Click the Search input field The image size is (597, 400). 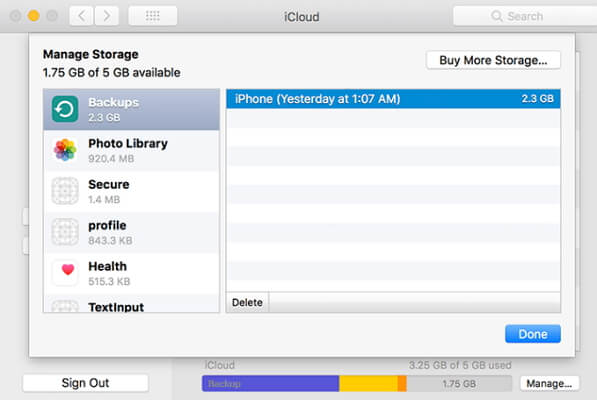[x=525, y=16]
